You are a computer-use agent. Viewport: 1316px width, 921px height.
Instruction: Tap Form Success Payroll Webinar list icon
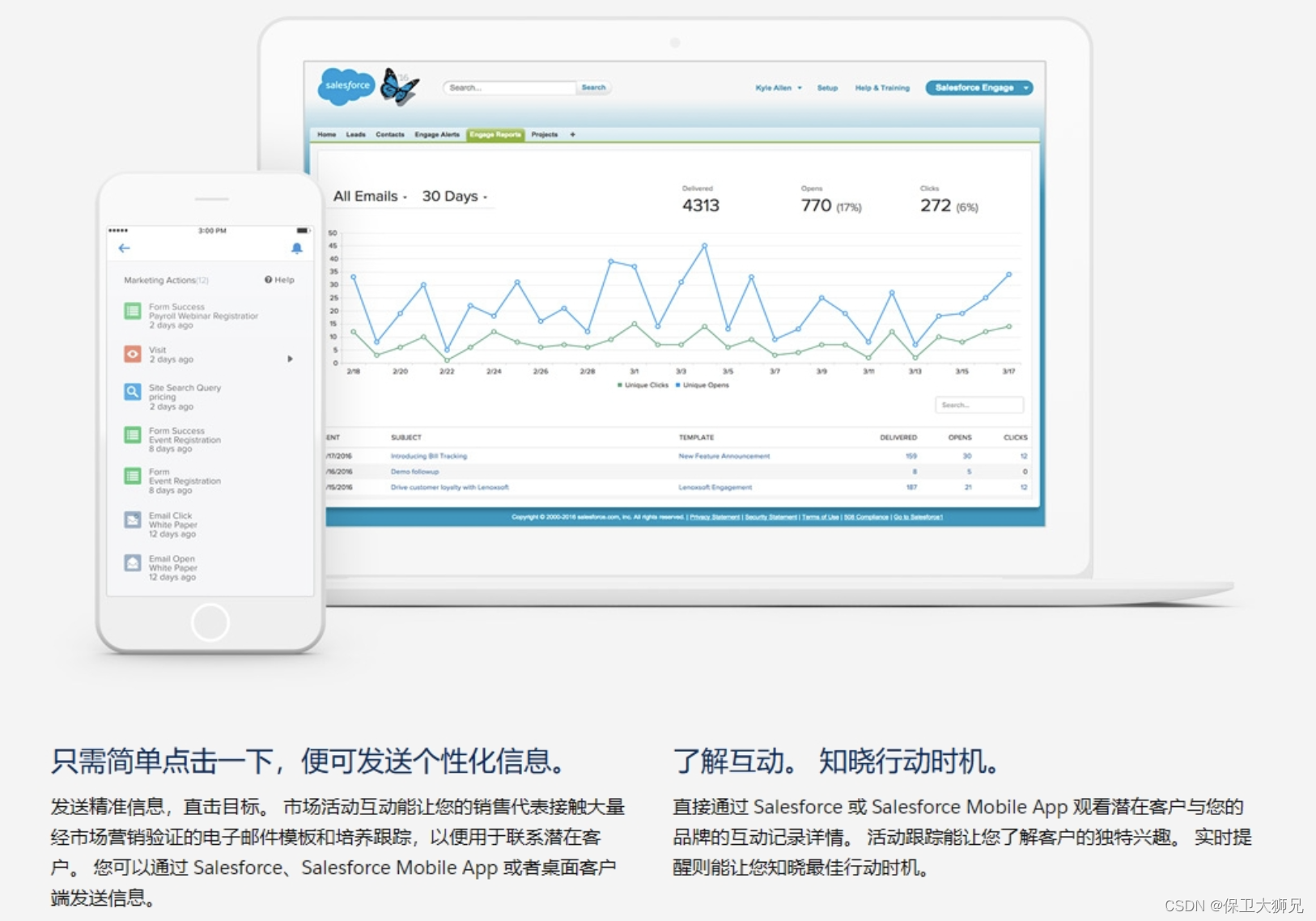[133, 311]
